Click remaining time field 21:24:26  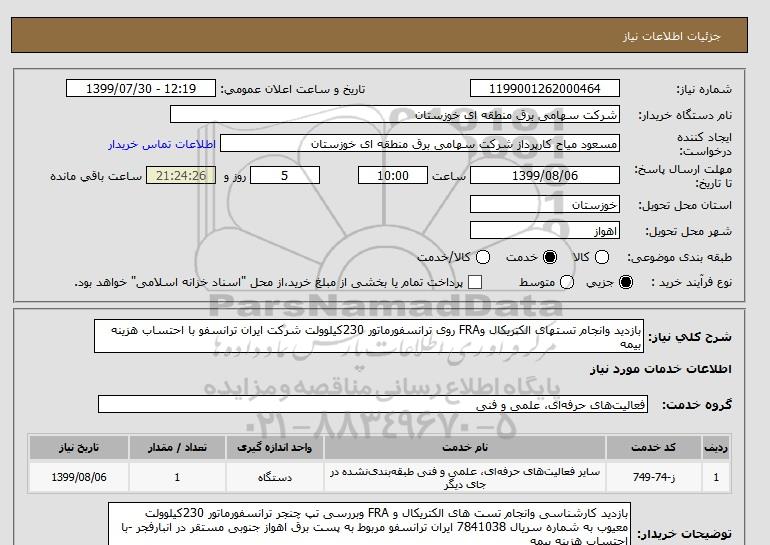coord(181,175)
